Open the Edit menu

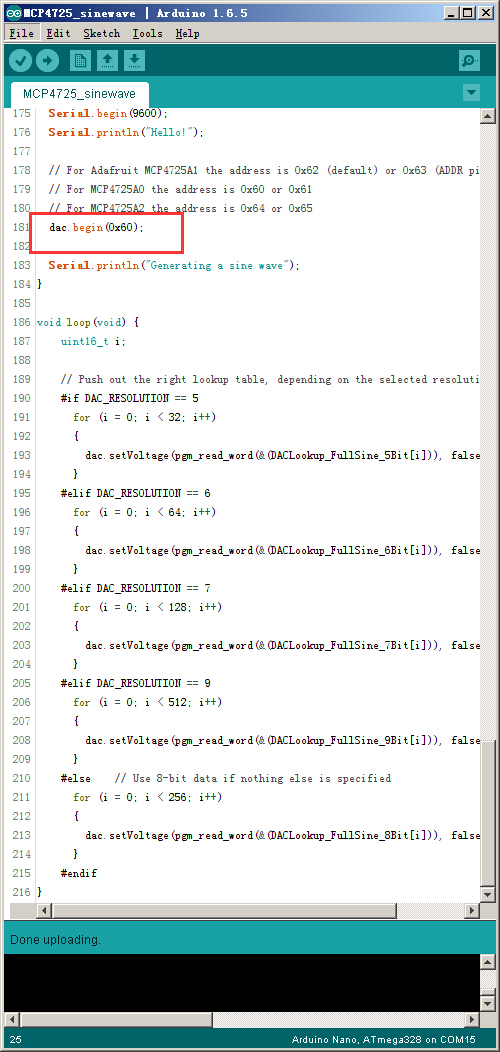(x=58, y=33)
